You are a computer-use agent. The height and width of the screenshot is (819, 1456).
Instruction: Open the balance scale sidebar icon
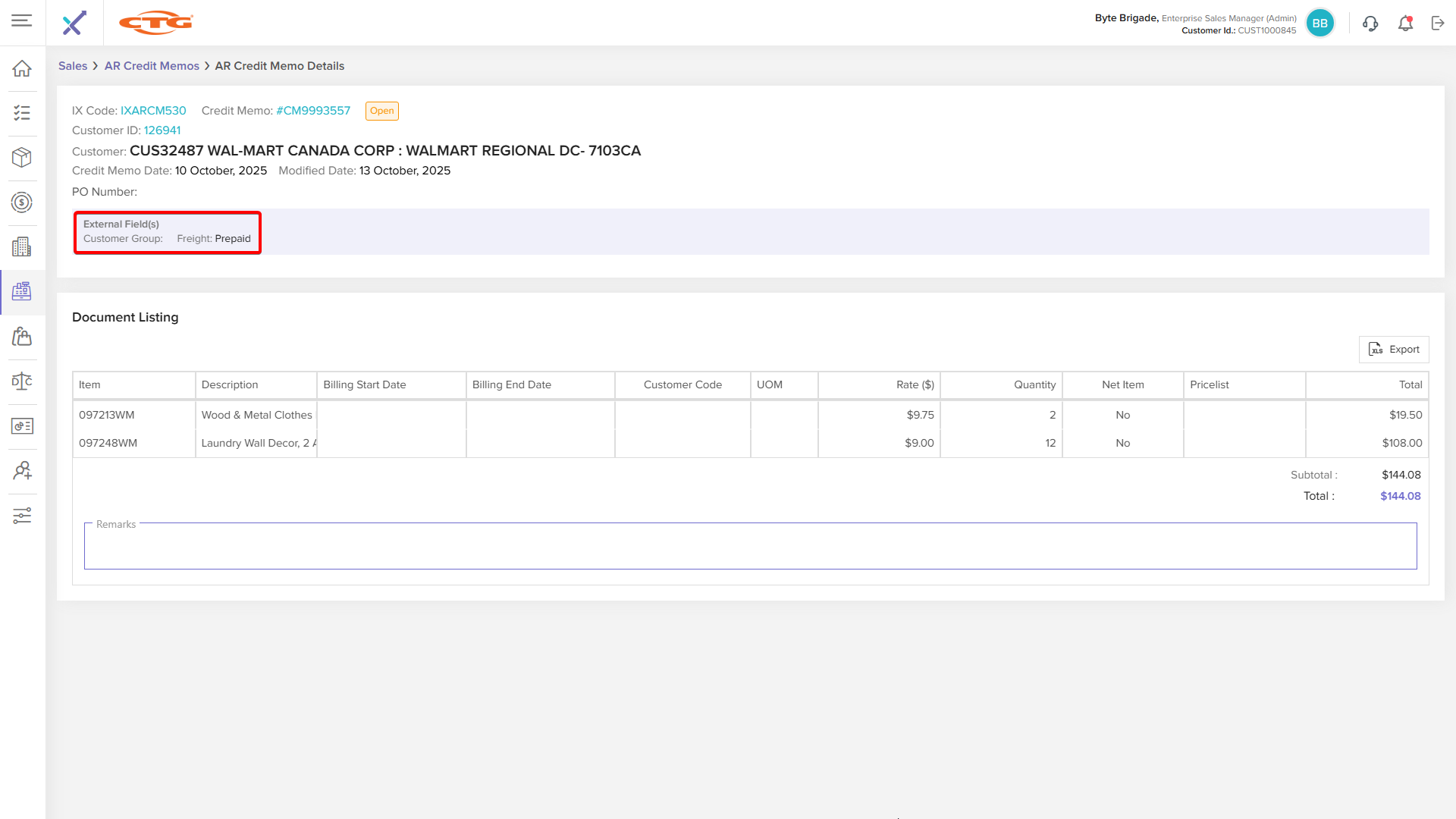click(22, 381)
